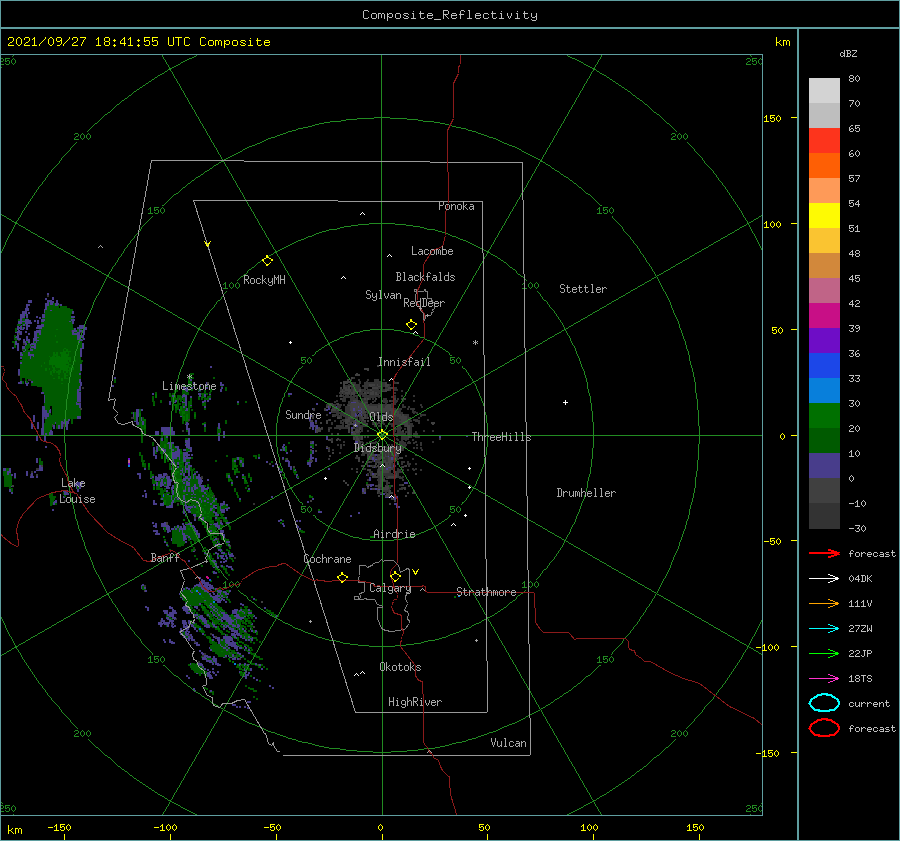Screen dimensions: 900x841
Task: Pick the royal blue 33 dBZ swatch
Action: (824, 366)
